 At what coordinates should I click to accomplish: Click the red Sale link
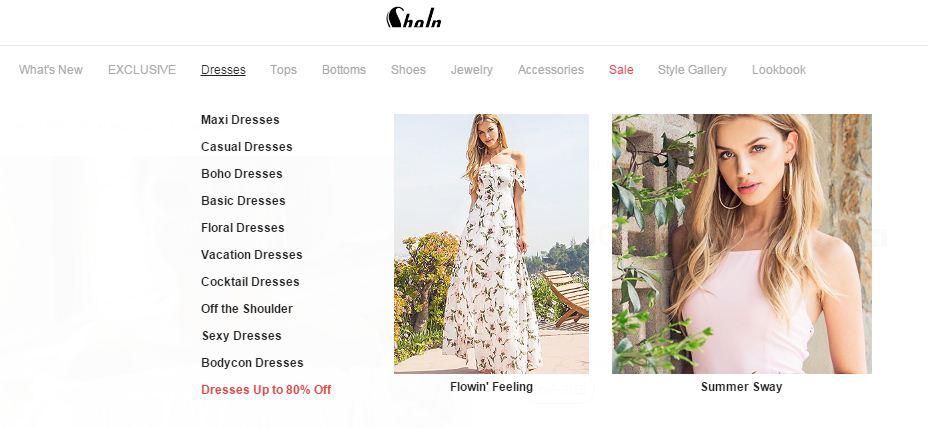(x=621, y=70)
